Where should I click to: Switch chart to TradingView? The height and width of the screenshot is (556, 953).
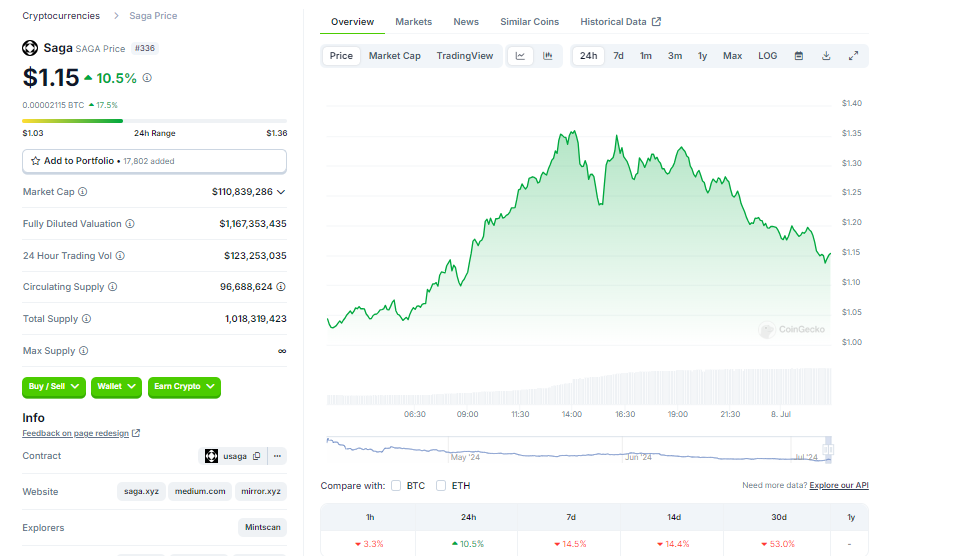465,56
